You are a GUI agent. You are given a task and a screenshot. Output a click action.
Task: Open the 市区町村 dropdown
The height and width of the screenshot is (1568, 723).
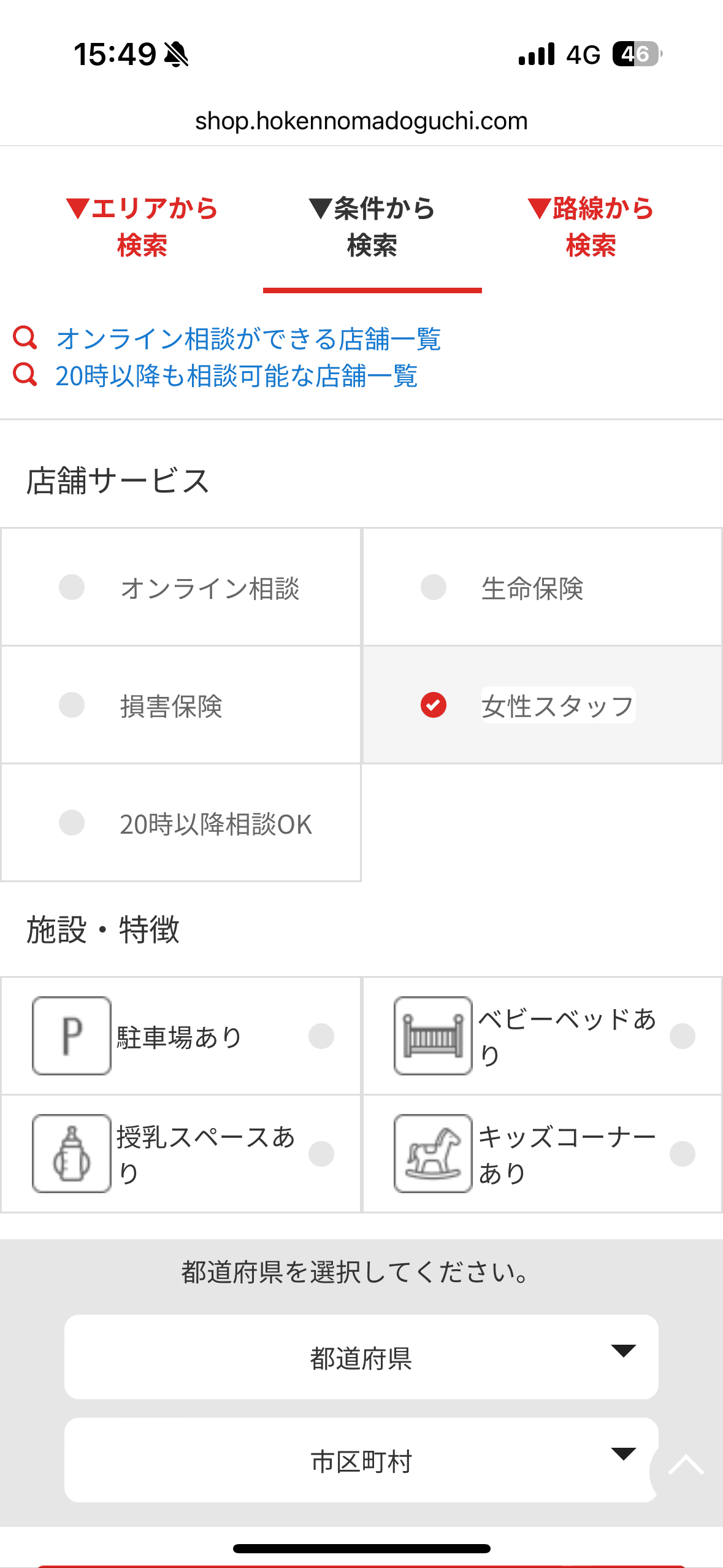361,1460
